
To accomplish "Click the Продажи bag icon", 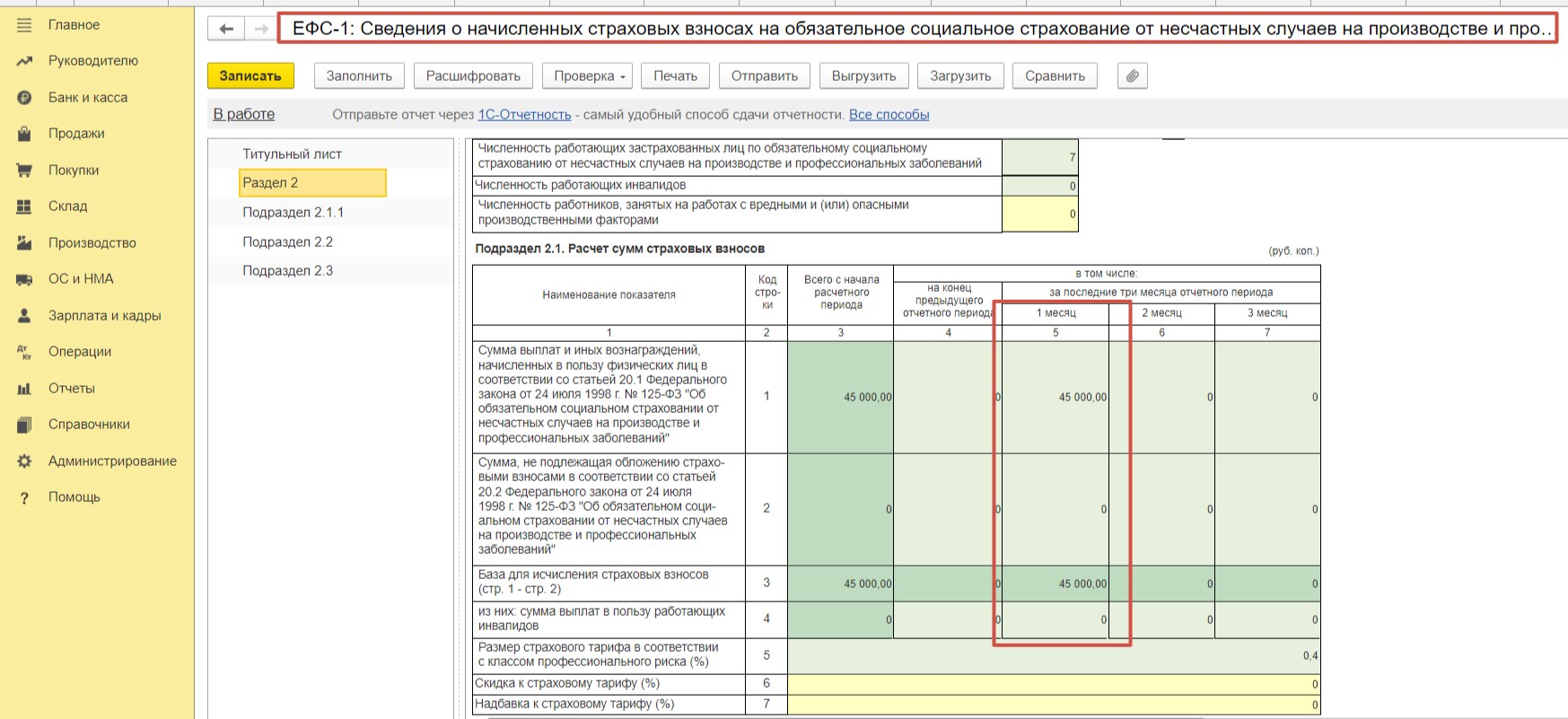I will click(x=24, y=134).
